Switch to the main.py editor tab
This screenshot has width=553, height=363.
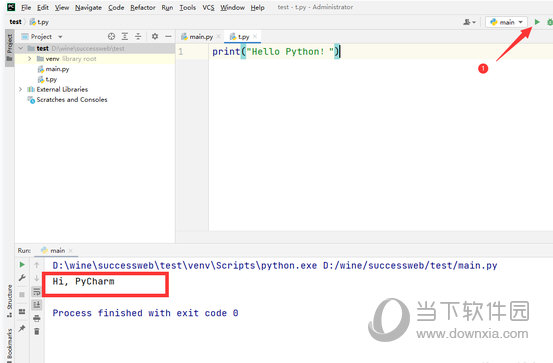(x=197, y=37)
